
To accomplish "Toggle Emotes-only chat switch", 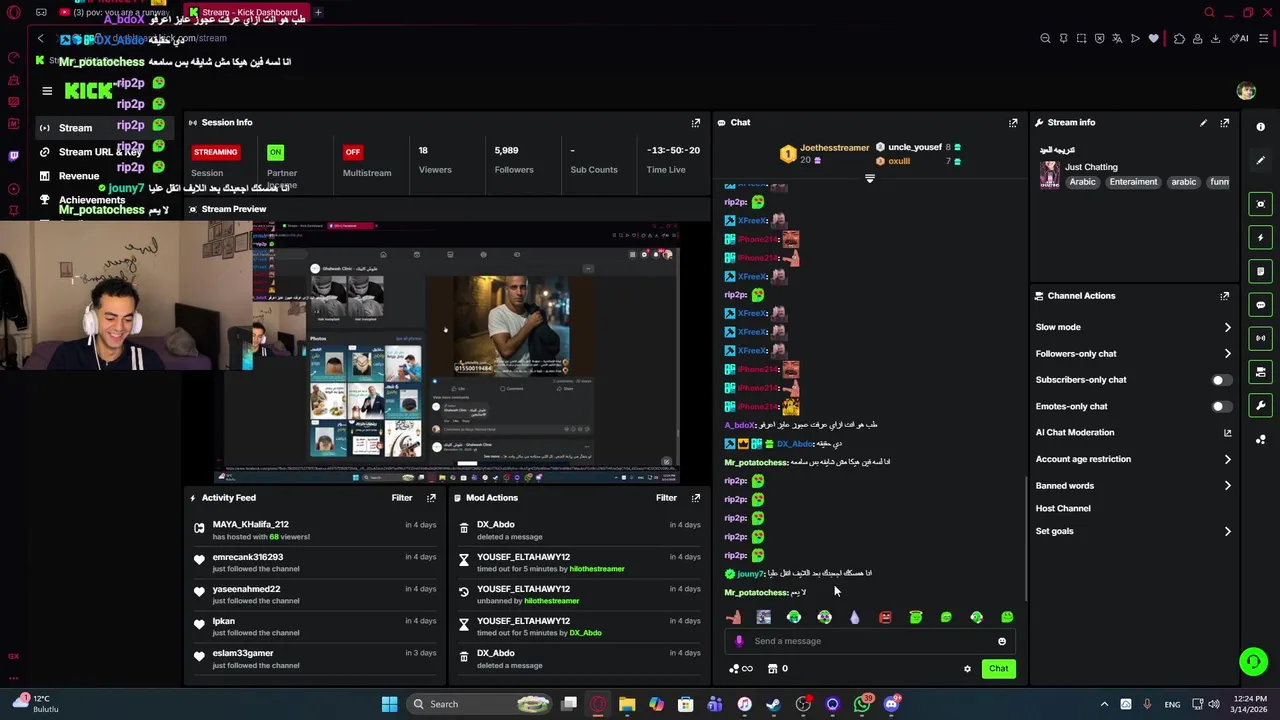I will pos(1221,407).
